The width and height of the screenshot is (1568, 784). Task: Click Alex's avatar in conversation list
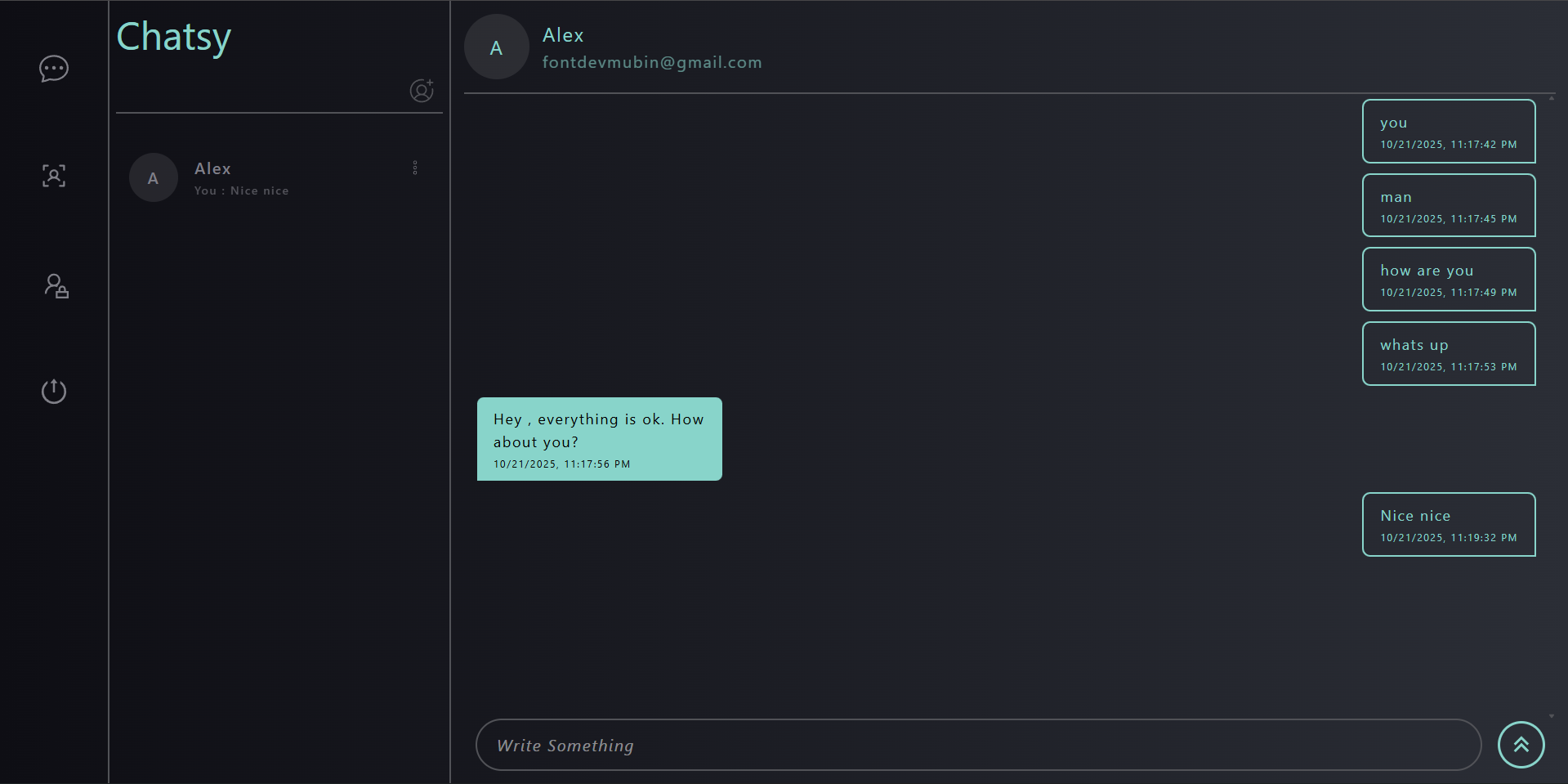(153, 177)
